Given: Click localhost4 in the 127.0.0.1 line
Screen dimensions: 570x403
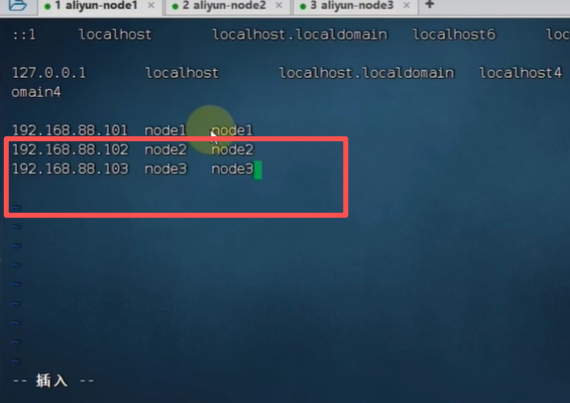Looking at the screenshot, I should click(521, 73).
